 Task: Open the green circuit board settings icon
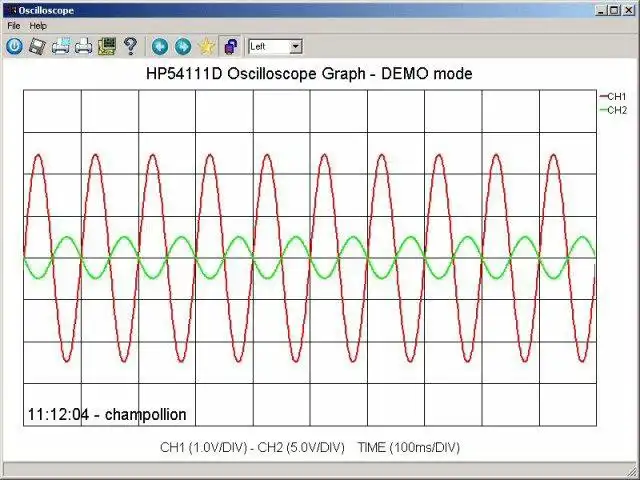coord(107,46)
